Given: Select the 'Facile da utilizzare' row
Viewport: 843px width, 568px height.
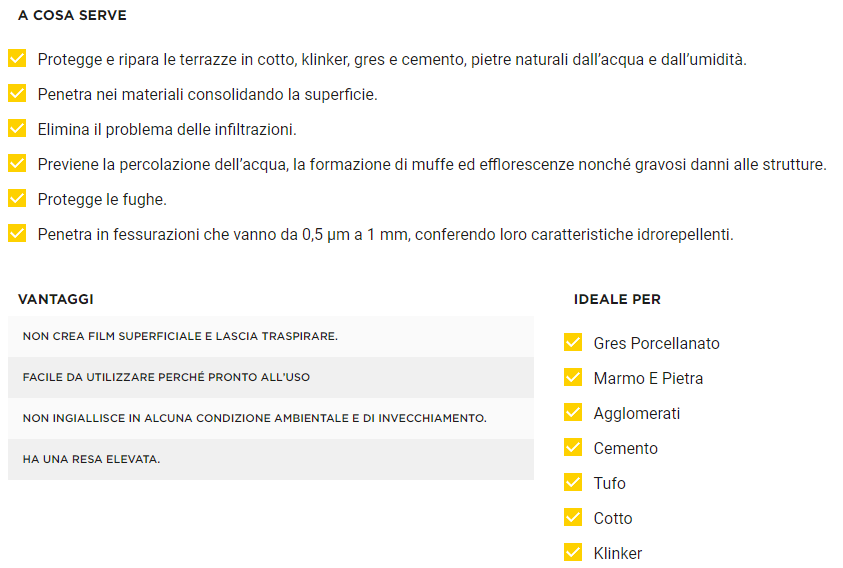Looking at the screenshot, I should pyautogui.click(x=270, y=377).
